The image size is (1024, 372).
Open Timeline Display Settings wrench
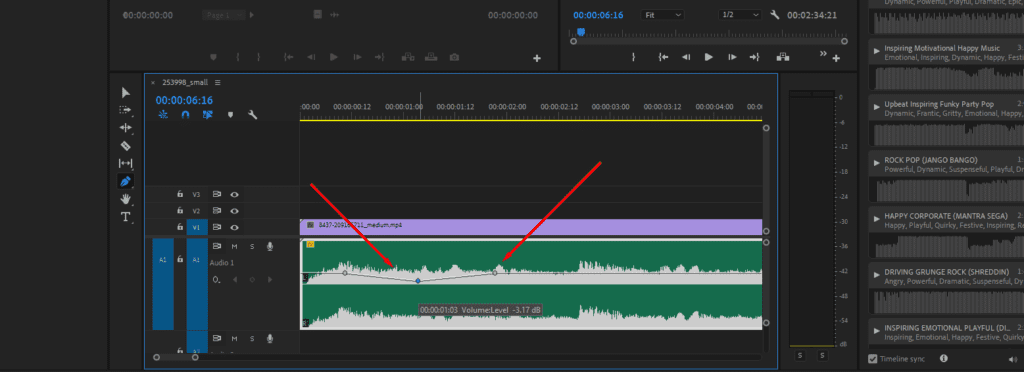[x=253, y=114]
